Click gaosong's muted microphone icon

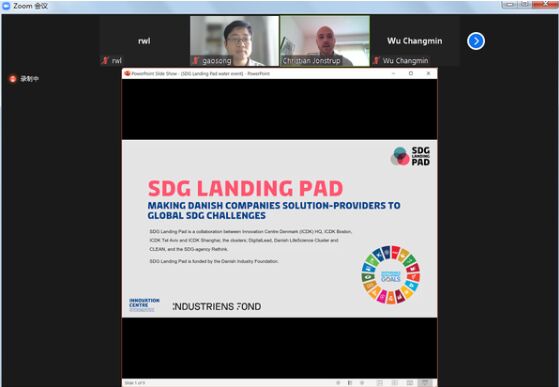point(196,61)
